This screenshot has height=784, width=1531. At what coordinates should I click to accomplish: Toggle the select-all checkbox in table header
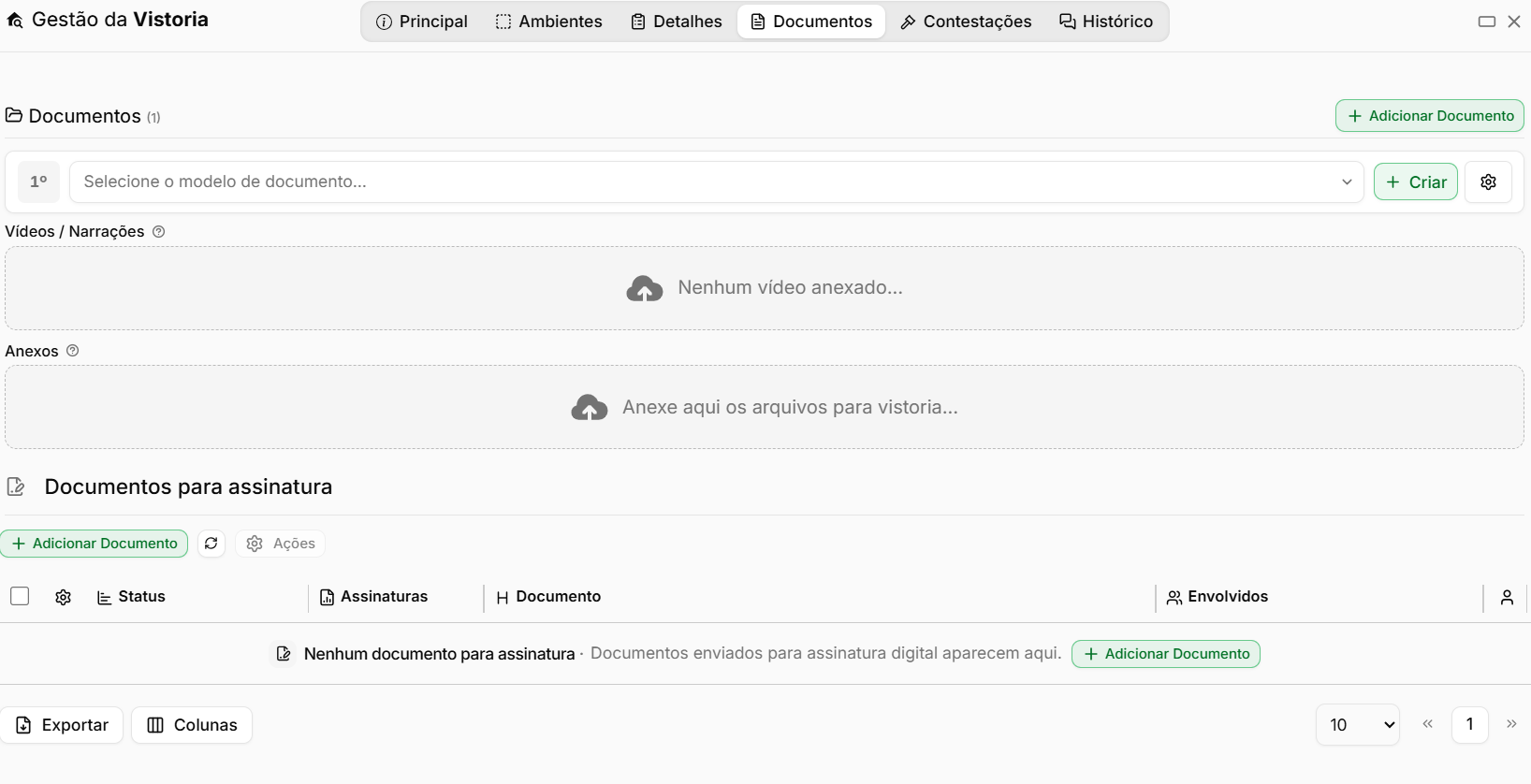20,596
